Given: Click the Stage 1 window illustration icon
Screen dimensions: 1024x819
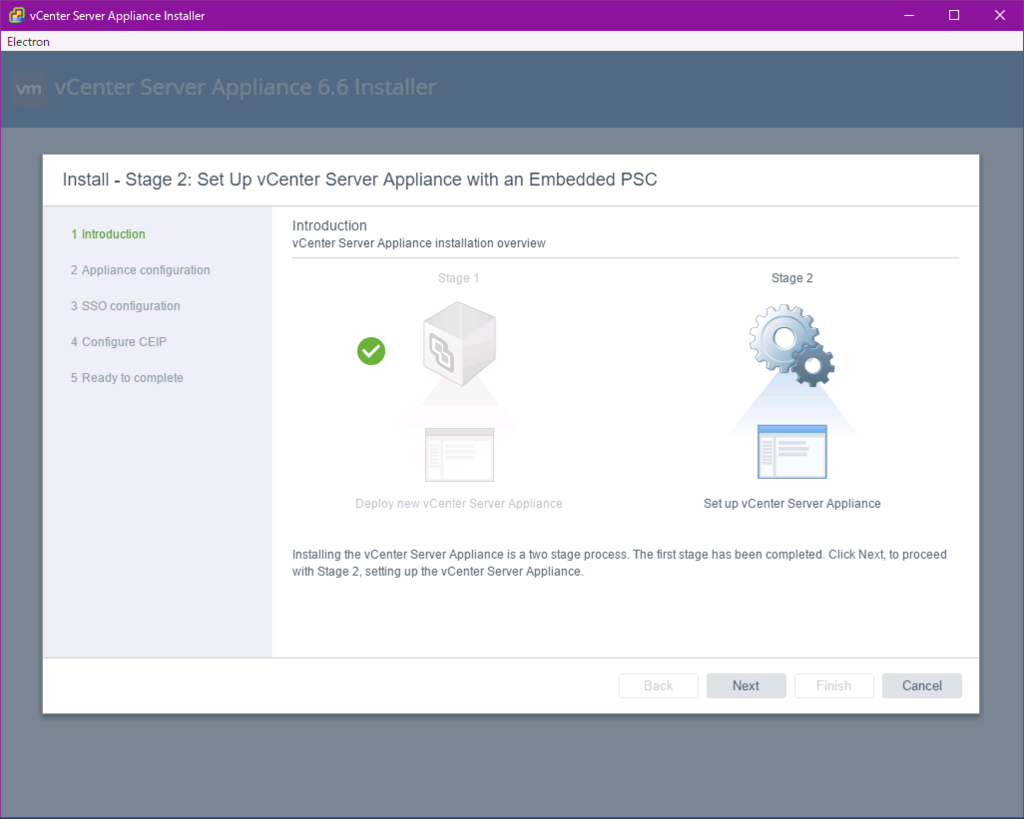Looking at the screenshot, I should coord(459,455).
